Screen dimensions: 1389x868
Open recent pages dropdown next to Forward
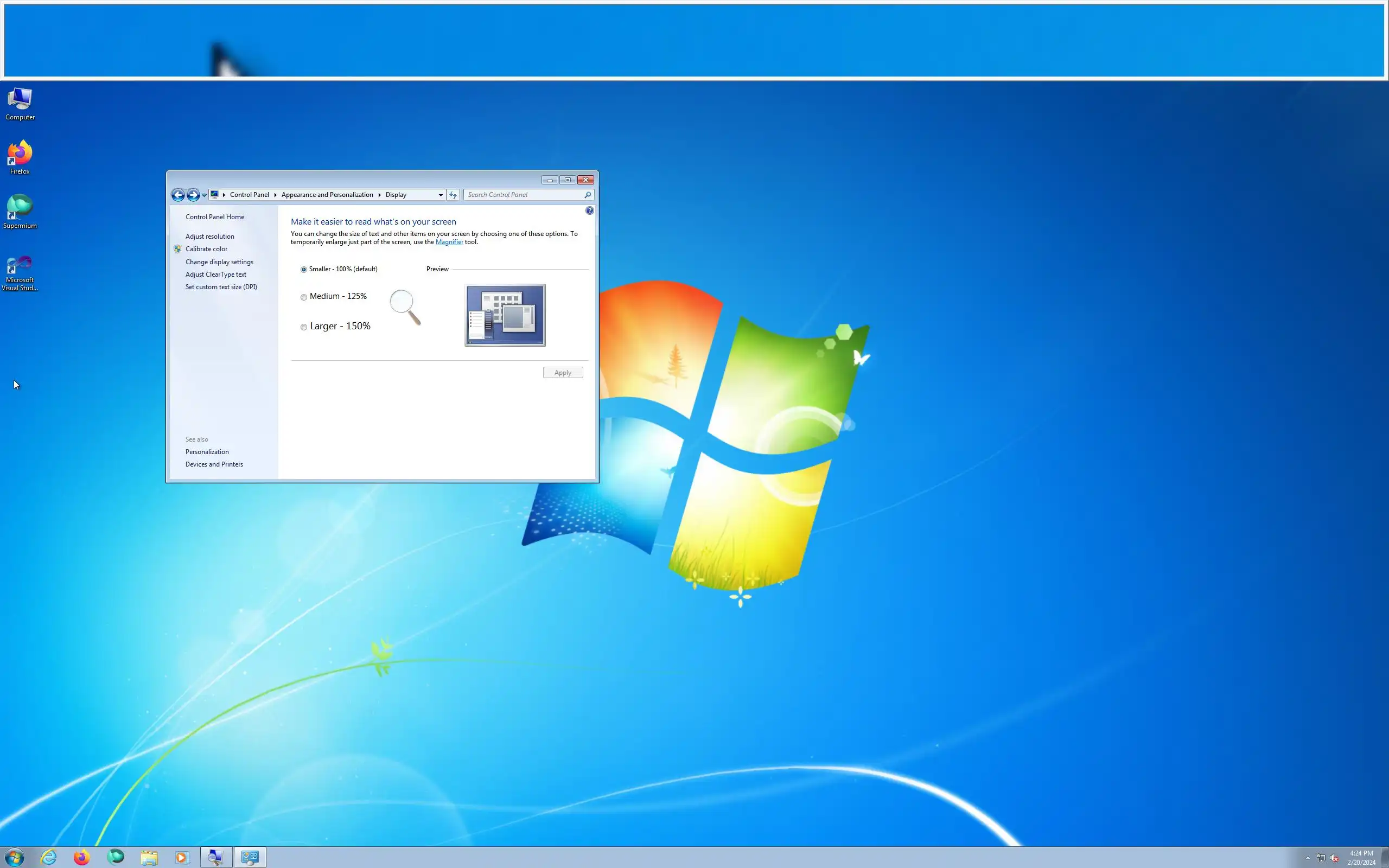point(205,195)
